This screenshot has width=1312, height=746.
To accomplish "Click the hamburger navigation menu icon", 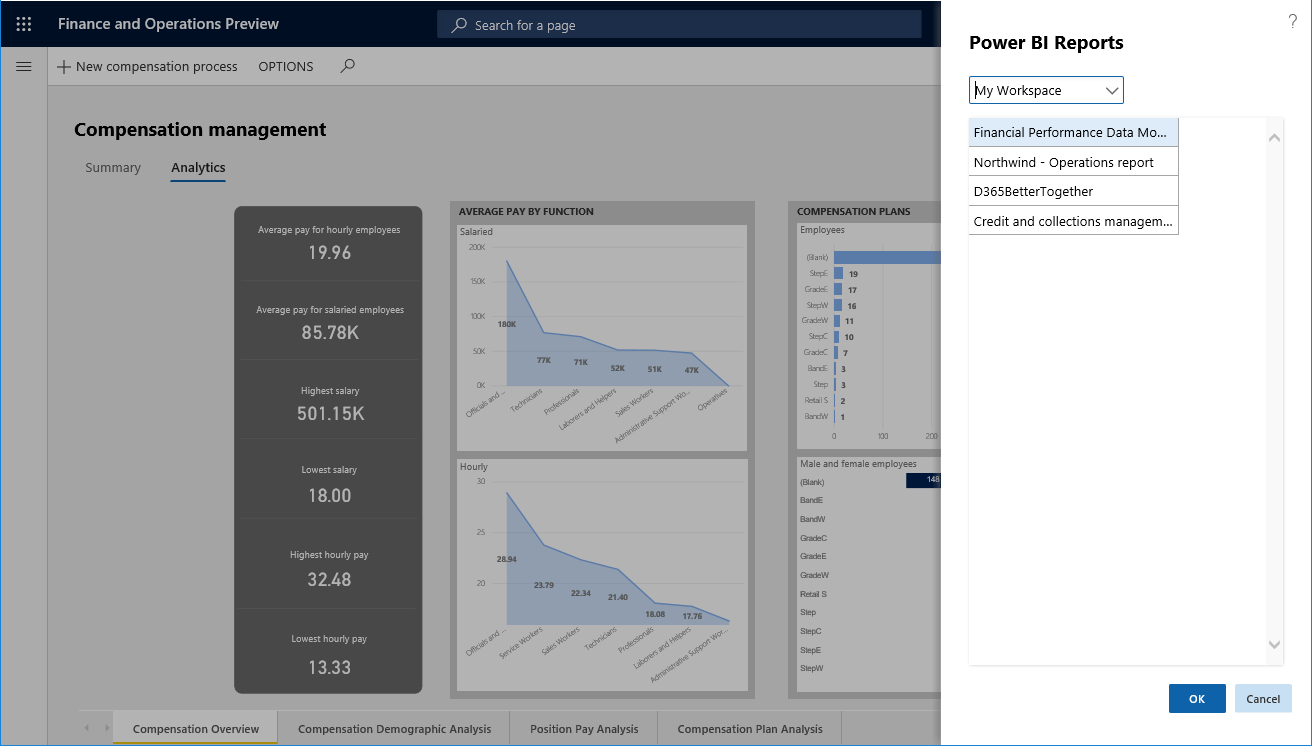I will click(24, 66).
